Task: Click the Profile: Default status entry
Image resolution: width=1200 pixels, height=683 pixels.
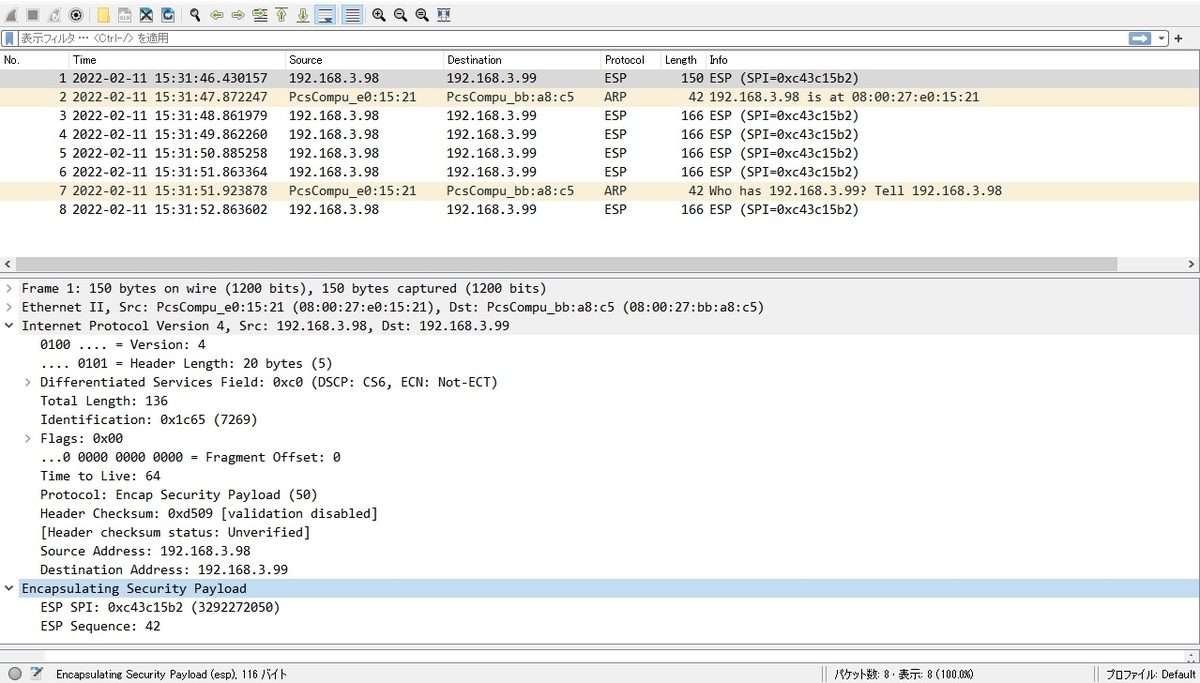Action: click(x=1150, y=674)
